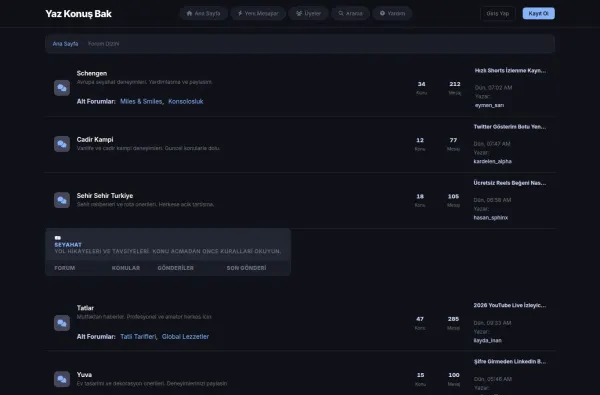The image size is (600, 395).
Task: Click the FORUM column header
Action: (x=65, y=268)
